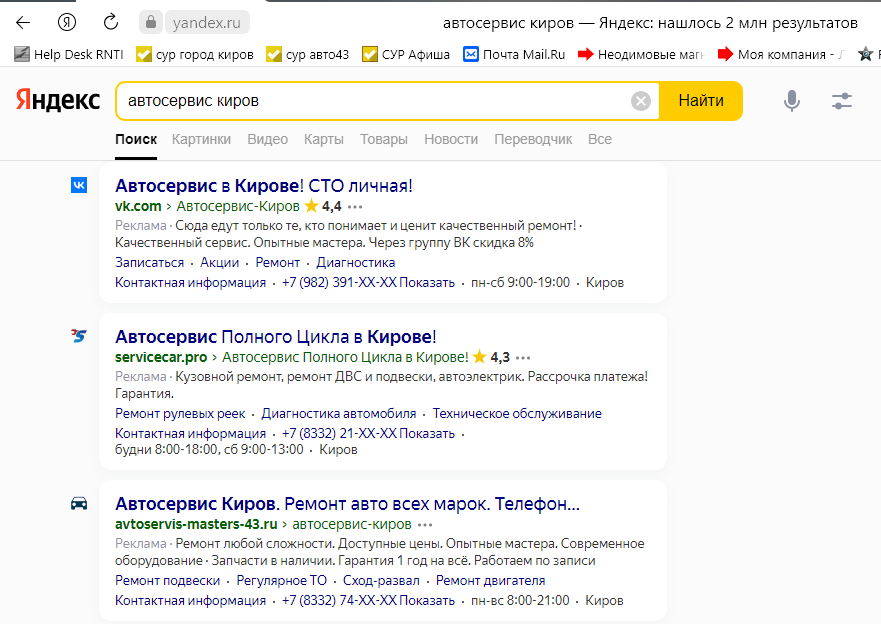Image resolution: width=881 pixels, height=624 pixels.
Task: Open the Переводчик tab
Action: [533, 139]
